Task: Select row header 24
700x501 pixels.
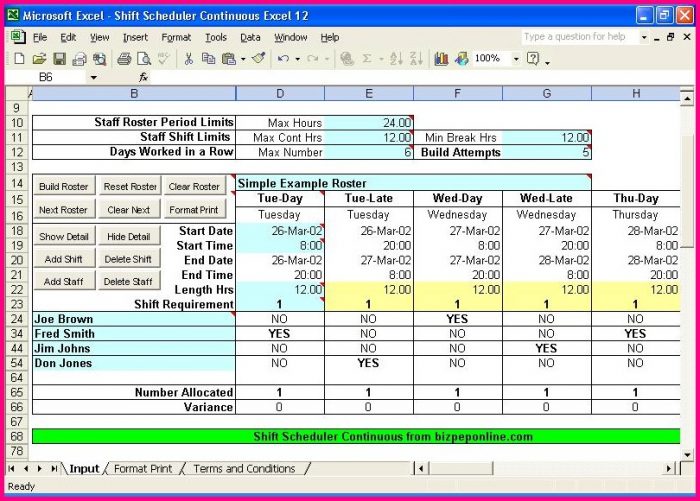Action: [x=17, y=319]
